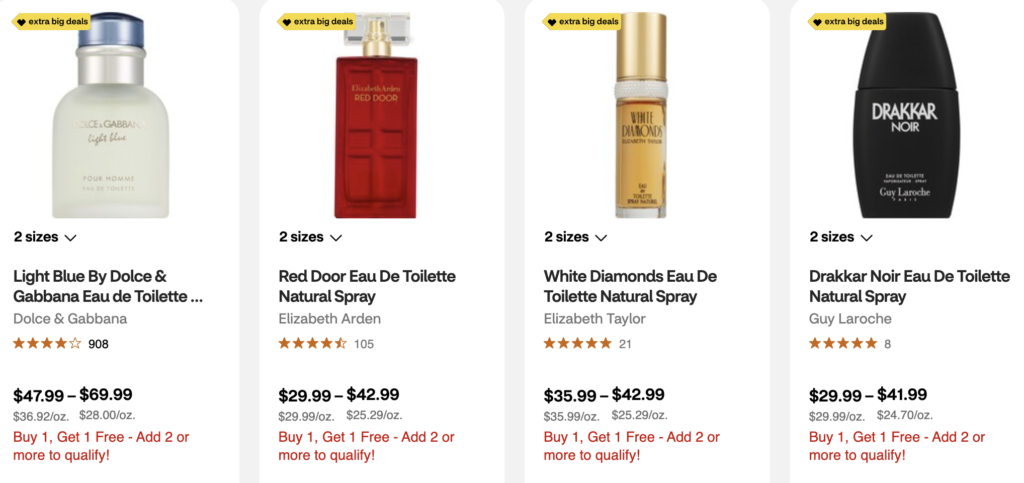Click the extra big deals badge on Drakkar Noir
The height and width of the screenshot is (483, 1024).
tap(847, 22)
